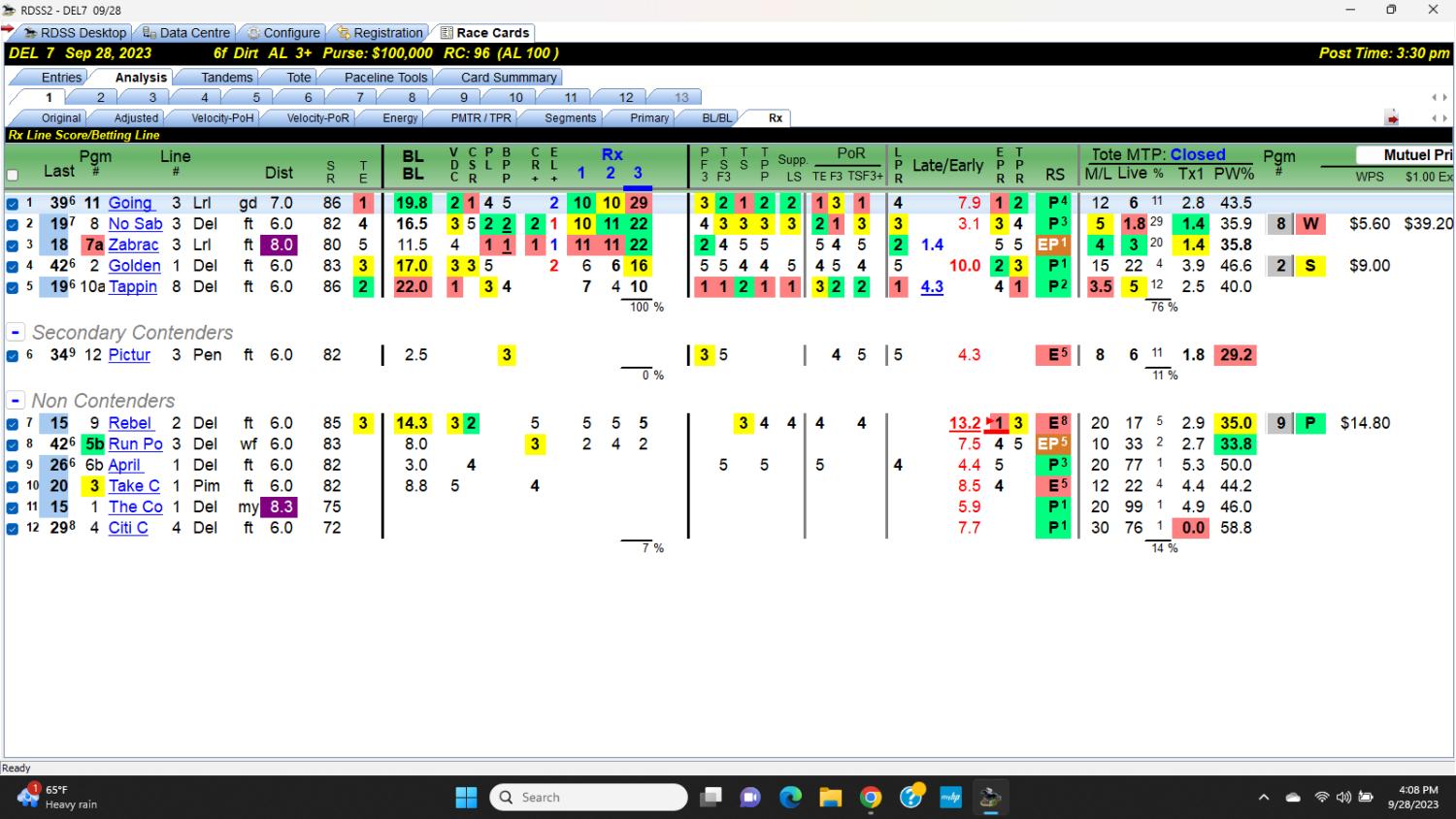Click the volume speaker tray icon
The height and width of the screenshot is (819, 1456).
click(x=1343, y=798)
